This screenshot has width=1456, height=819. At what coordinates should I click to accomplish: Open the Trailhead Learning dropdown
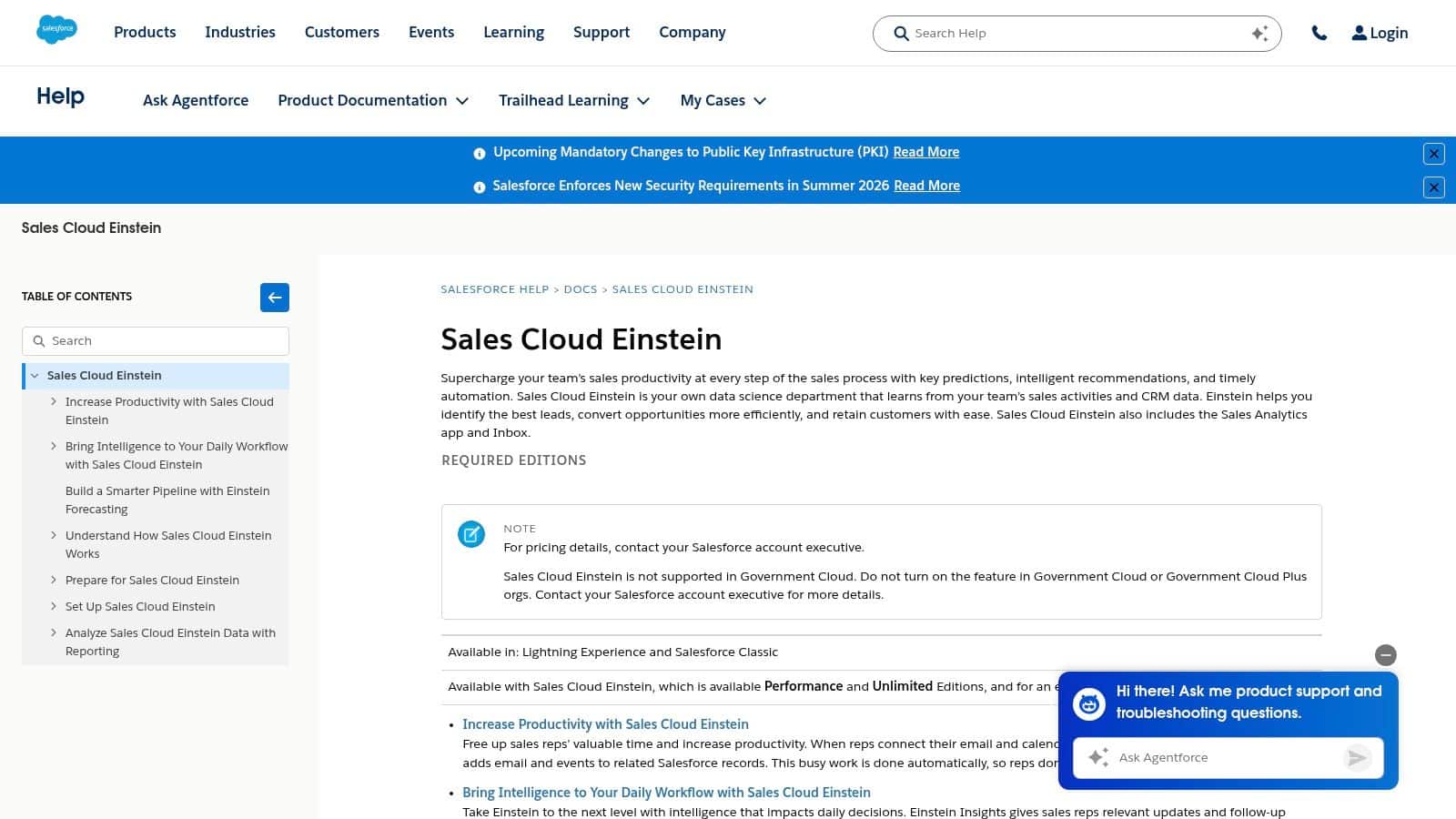click(574, 100)
